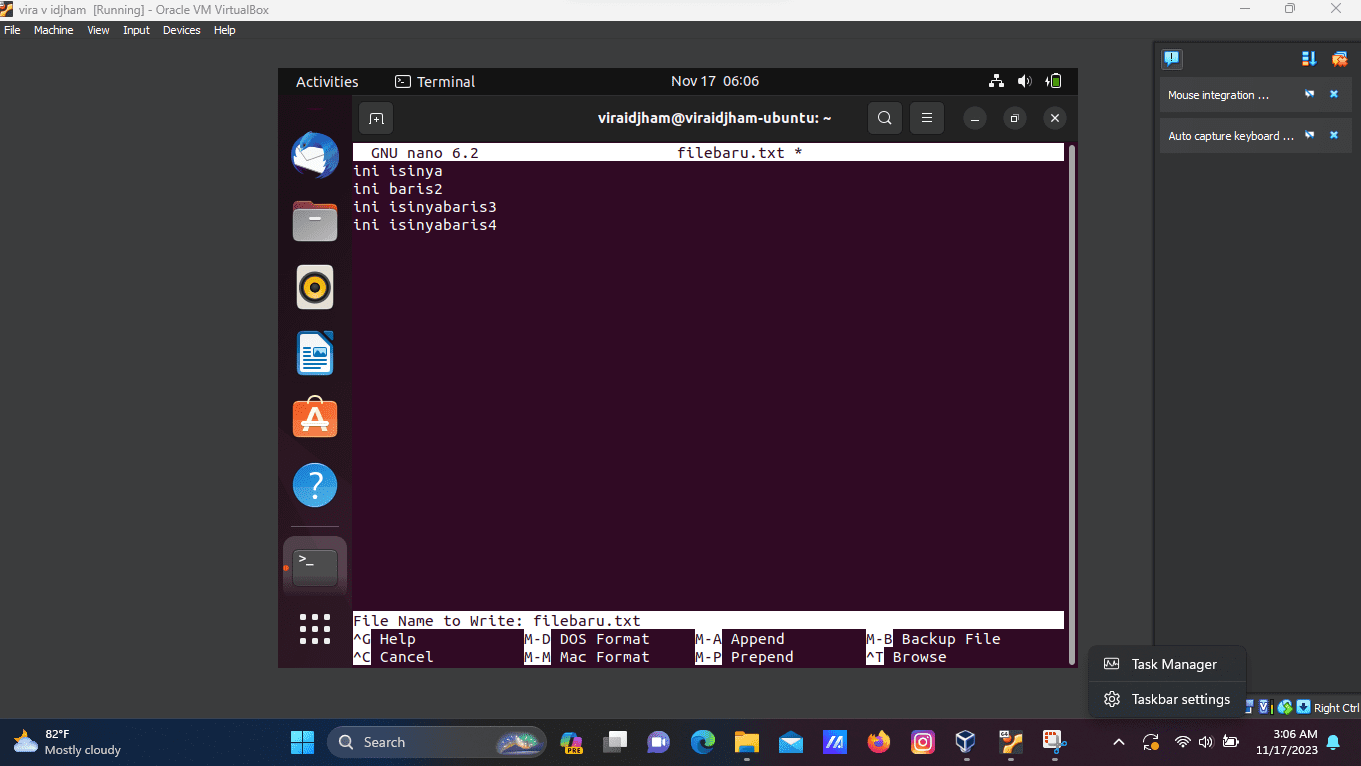Screen dimensions: 1361x766
Task: Click the Right Ctrl host key indicator
Action: (x=1336, y=708)
